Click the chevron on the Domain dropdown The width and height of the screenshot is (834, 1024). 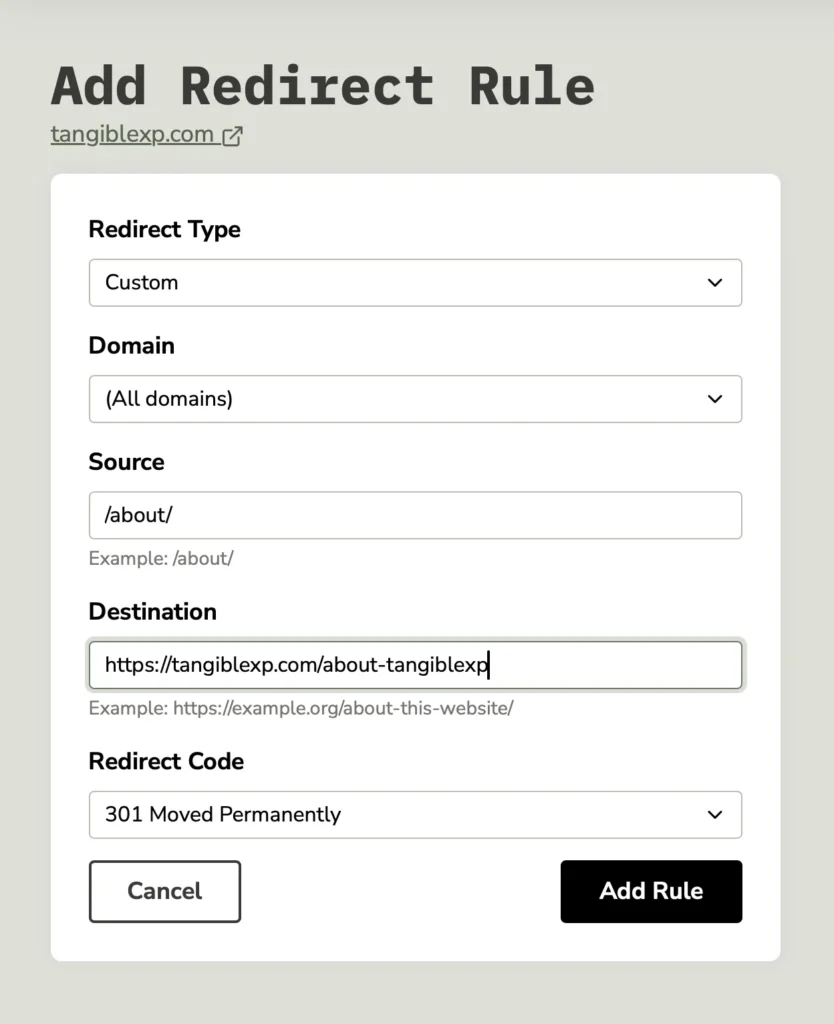(x=715, y=399)
